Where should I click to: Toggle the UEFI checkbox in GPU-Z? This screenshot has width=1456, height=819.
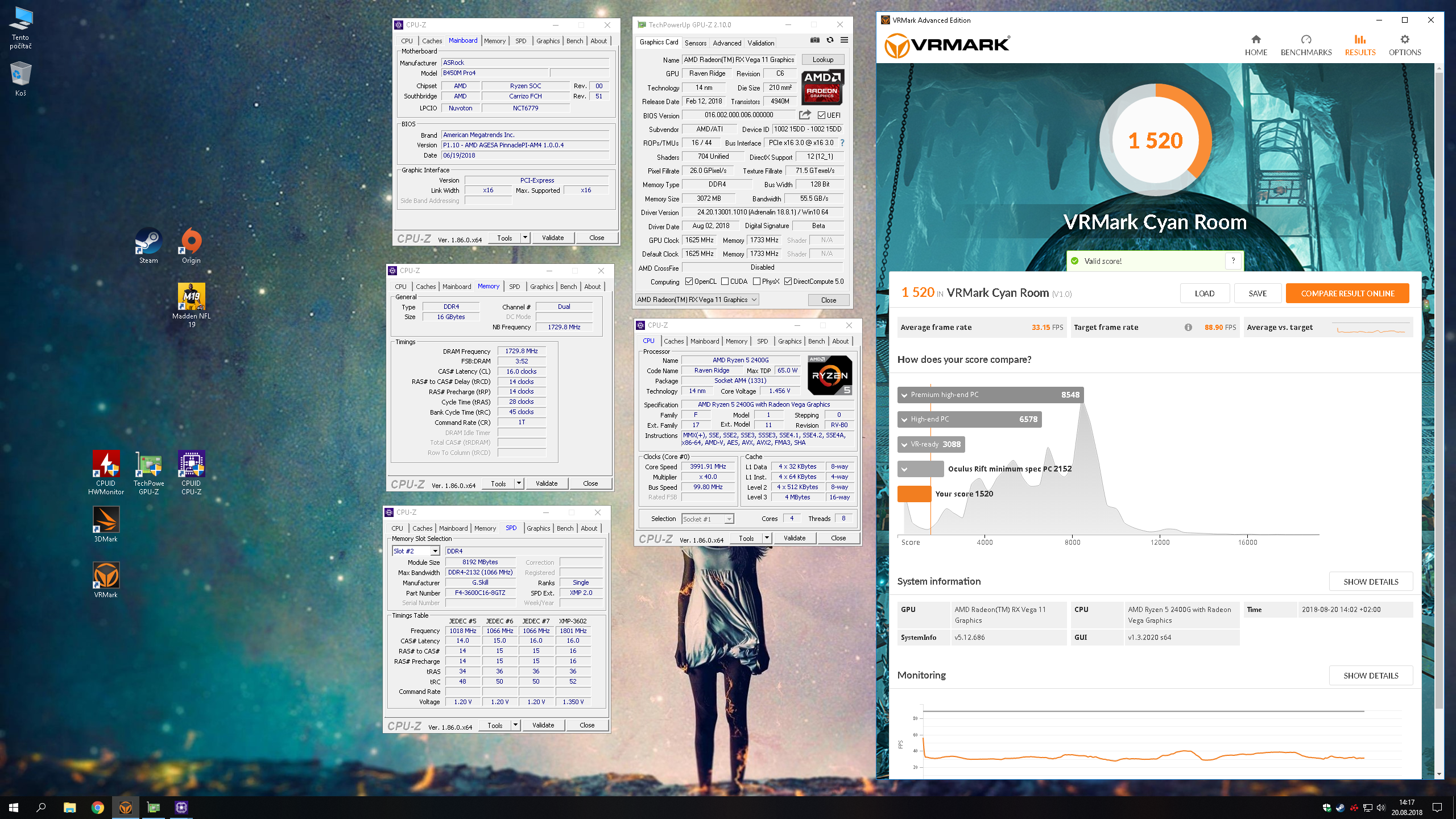[821, 115]
